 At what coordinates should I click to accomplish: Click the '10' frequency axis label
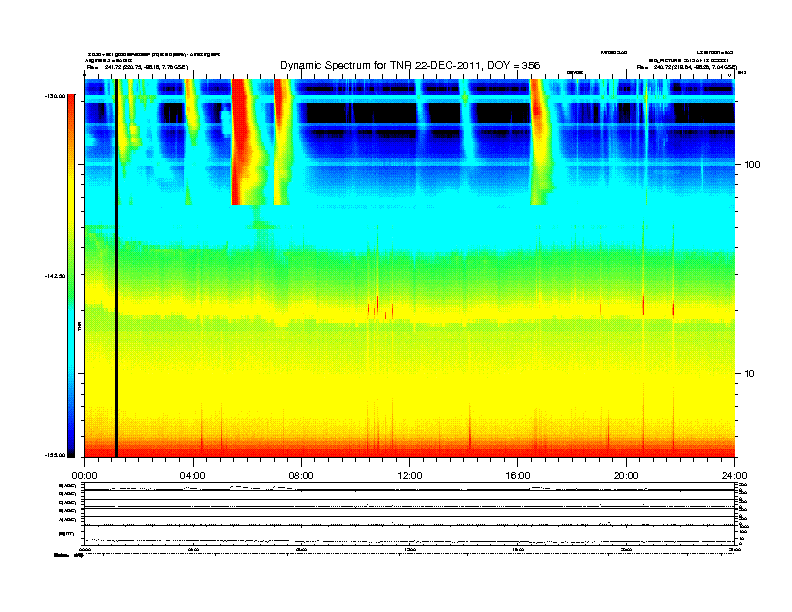(750, 374)
